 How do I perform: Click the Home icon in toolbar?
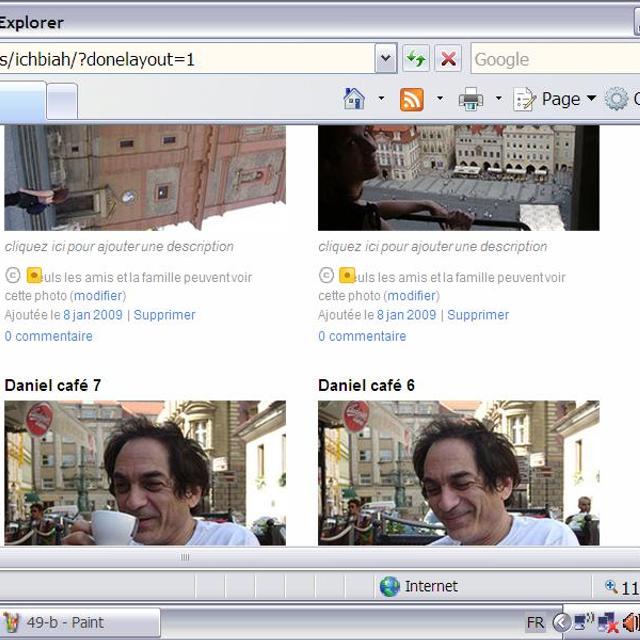point(354,99)
